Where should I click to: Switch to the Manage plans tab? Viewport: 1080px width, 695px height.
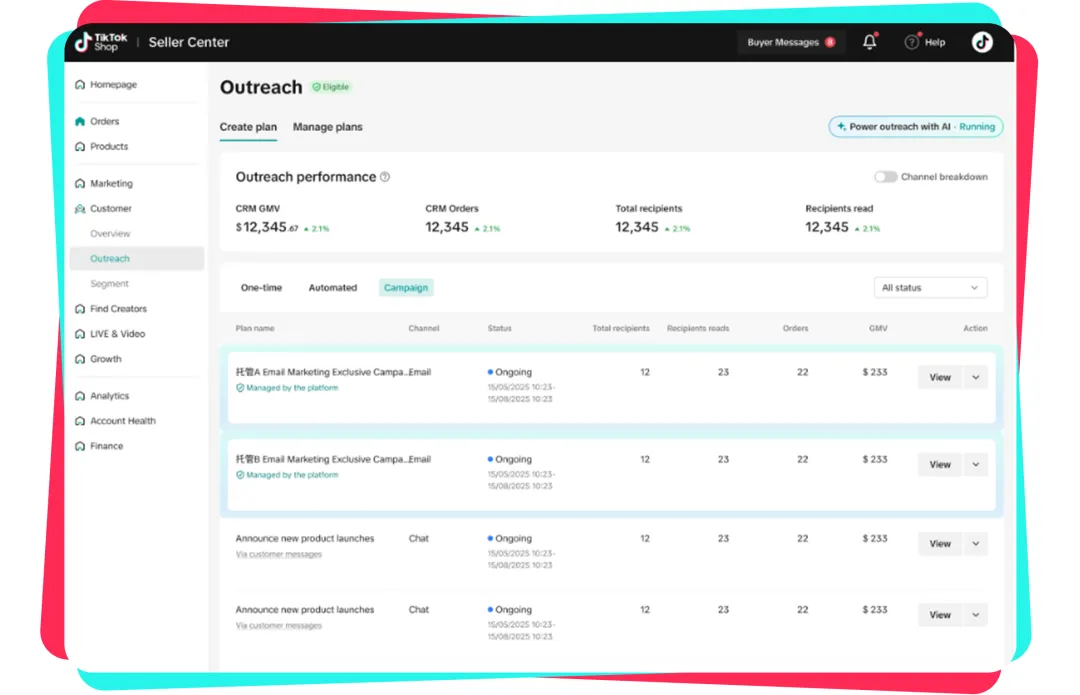[327, 127]
